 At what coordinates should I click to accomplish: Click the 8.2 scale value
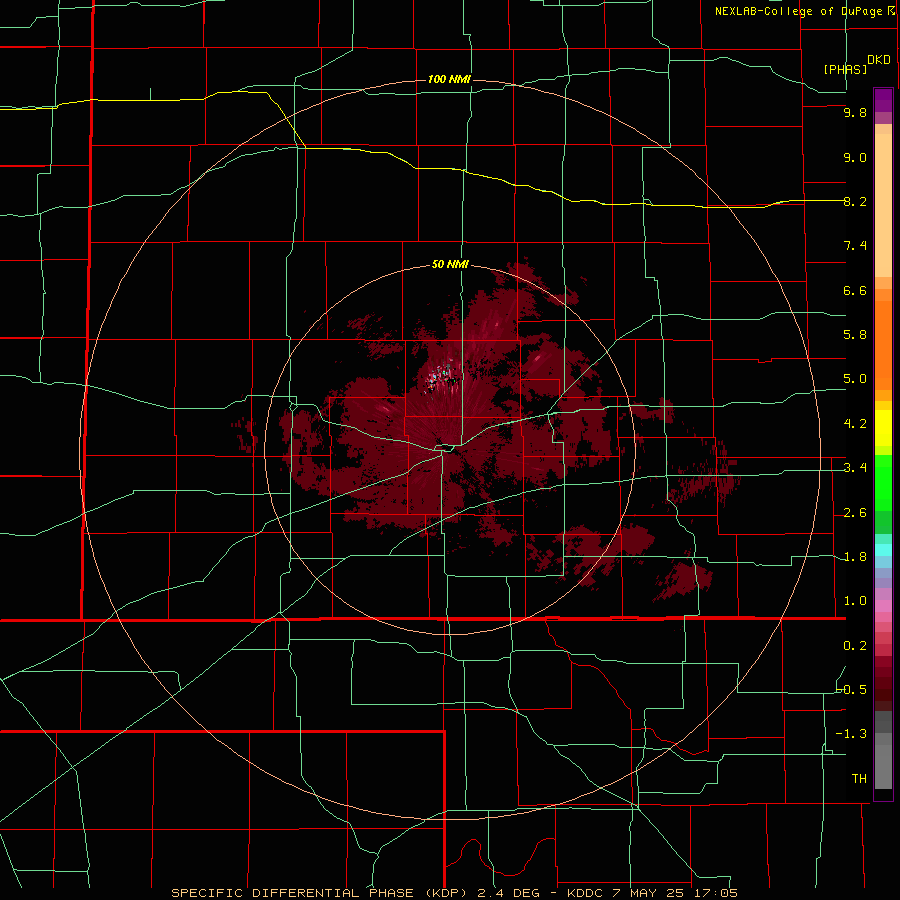tap(855, 201)
